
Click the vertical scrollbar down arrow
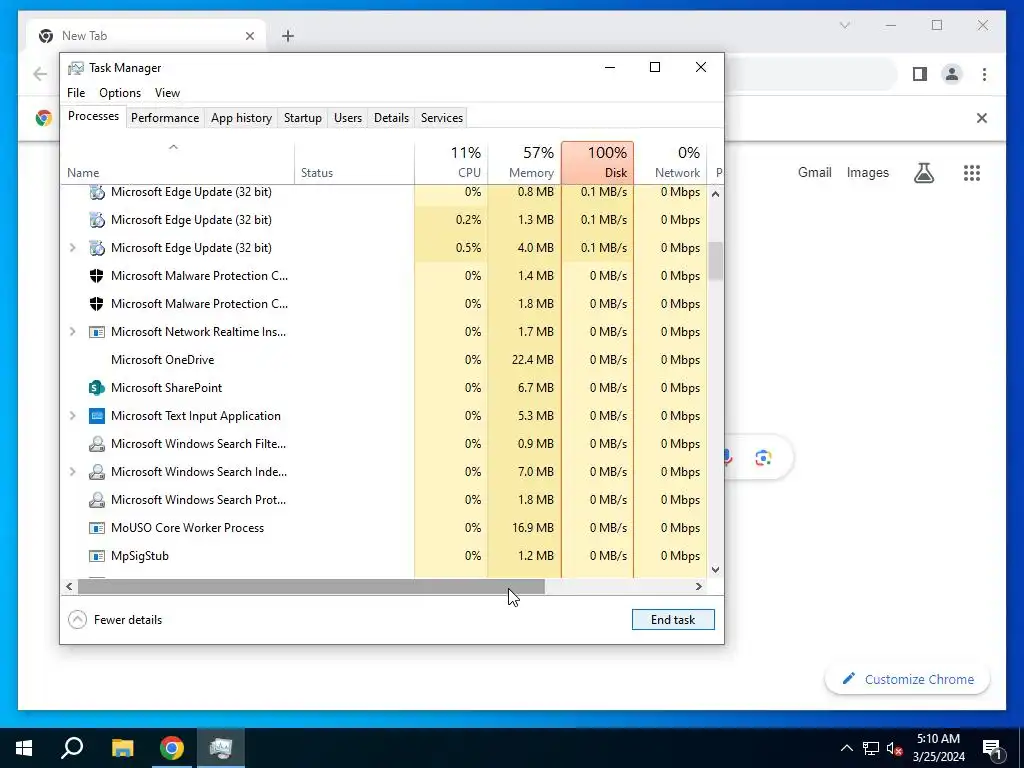716,569
